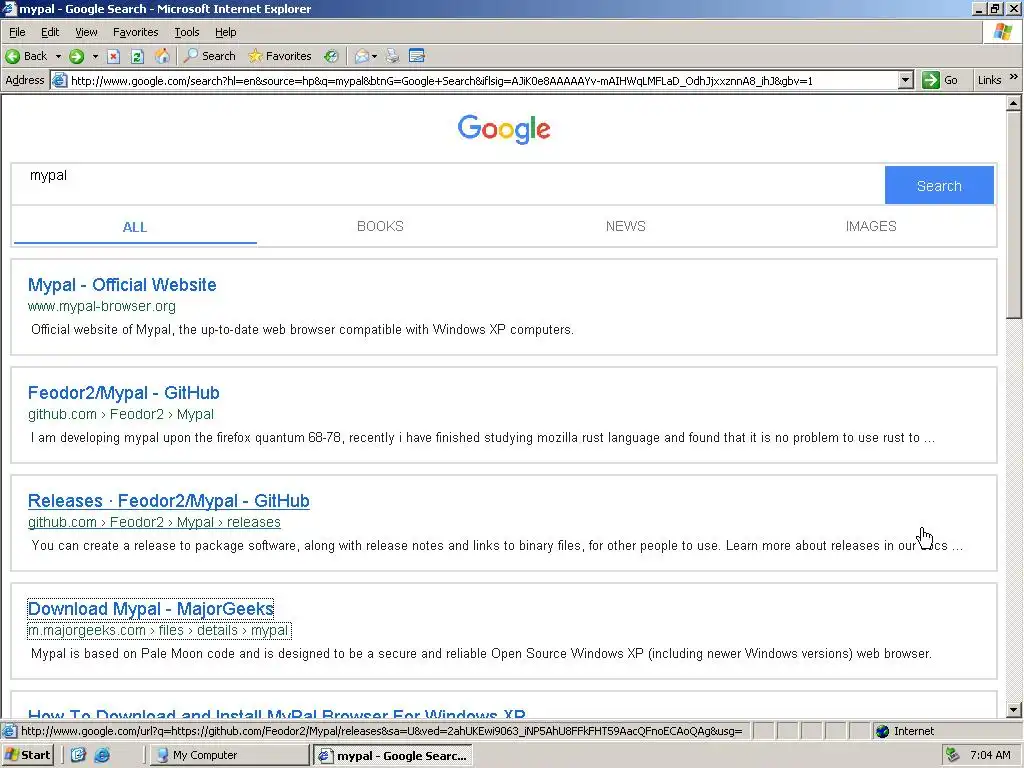Click the Home icon
The height and width of the screenshot is (768, 1024).
pyautogui.click(x=162, y=56)
